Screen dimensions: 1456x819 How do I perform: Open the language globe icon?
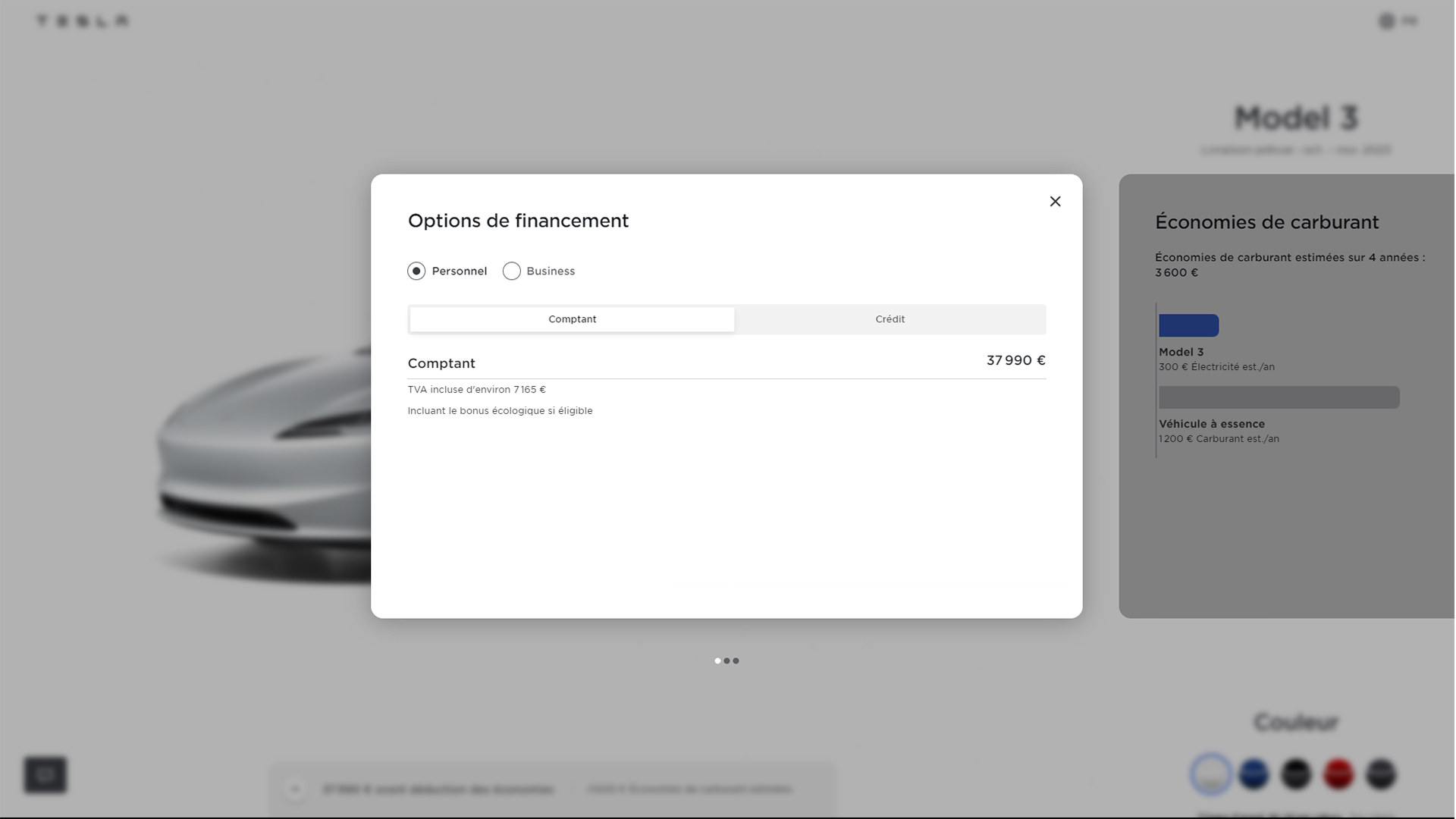1386,21
